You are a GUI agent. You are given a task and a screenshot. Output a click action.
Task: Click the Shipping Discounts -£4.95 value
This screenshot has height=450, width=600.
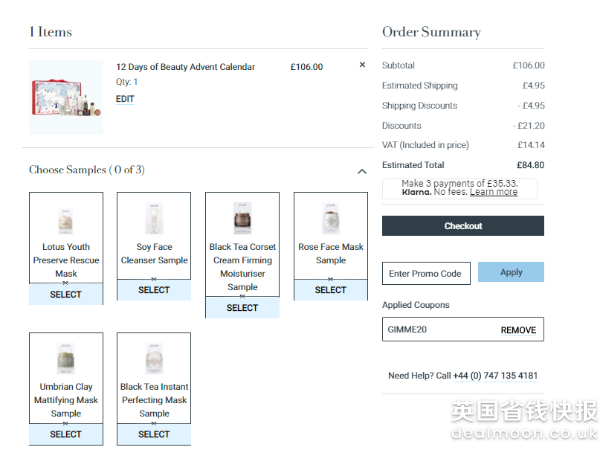(x=531, y=106)
